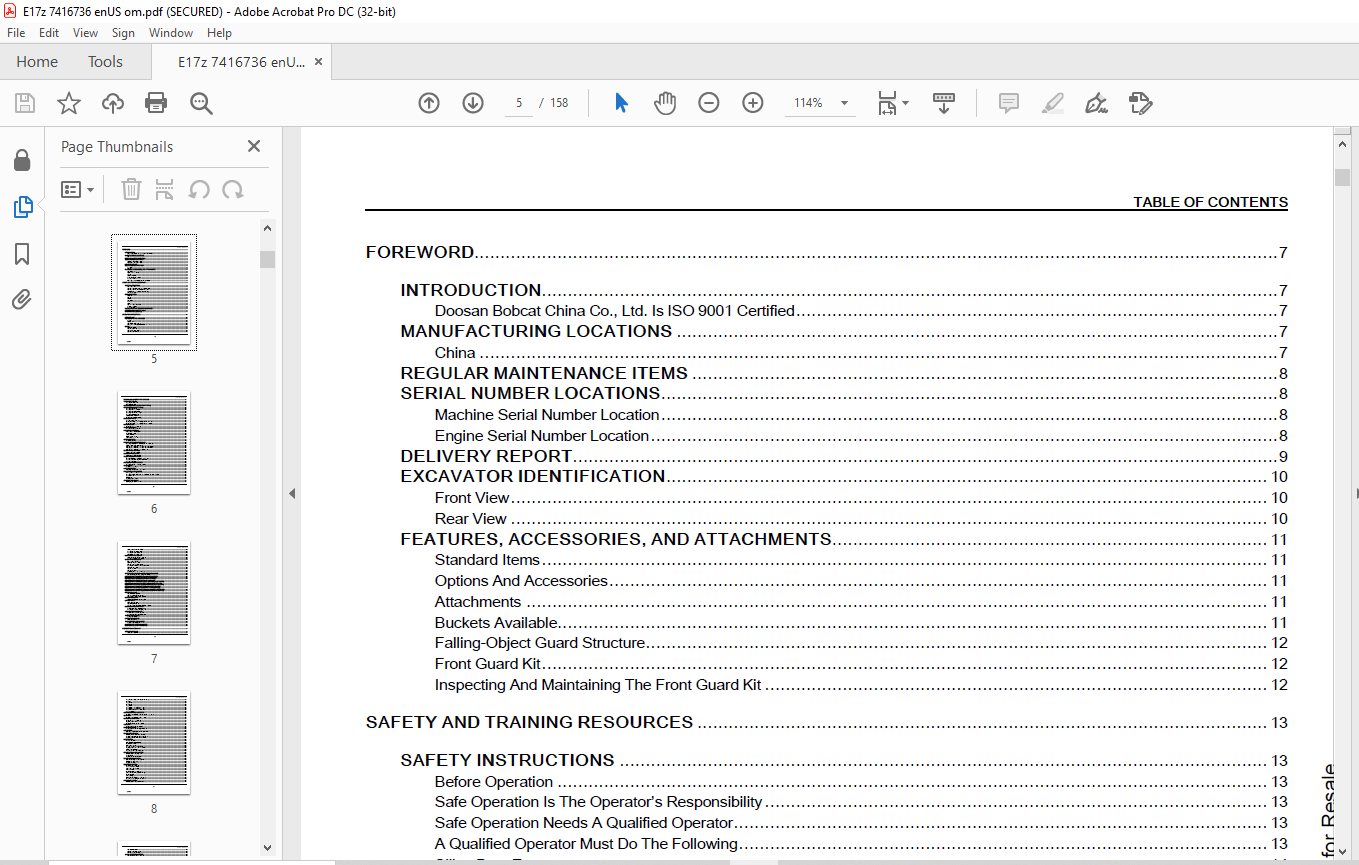The width and height of the screenshot is (1359, 865).
Task: Jump to Front Guard Kit entry
Action: (861, 664)
